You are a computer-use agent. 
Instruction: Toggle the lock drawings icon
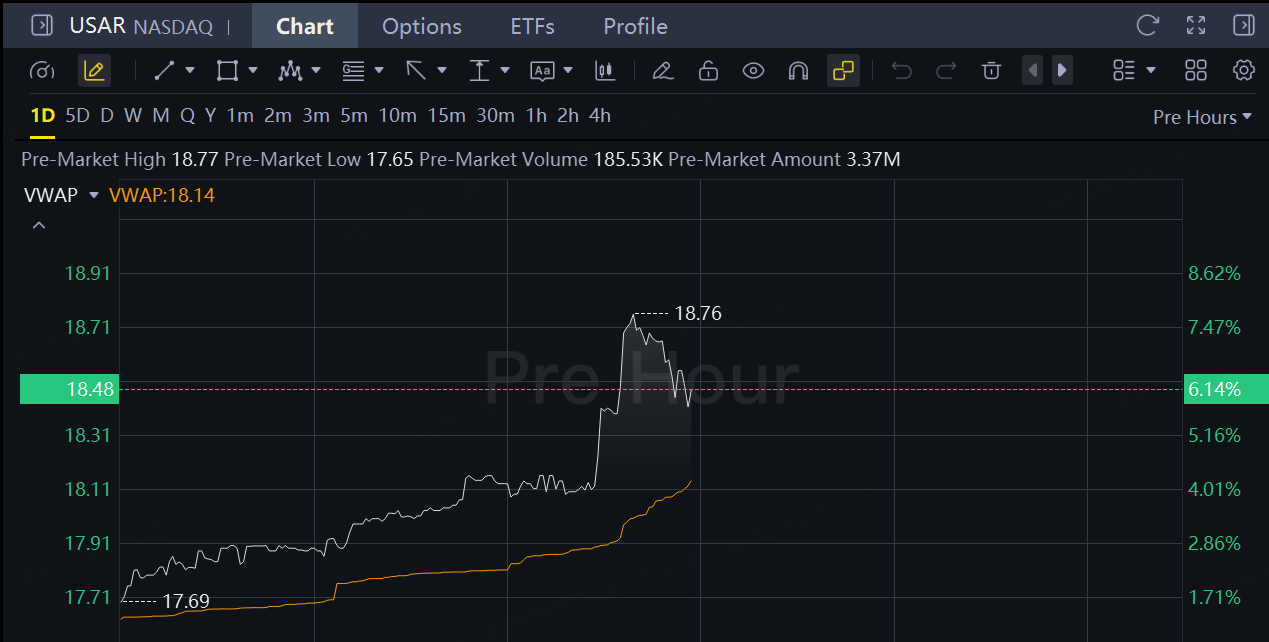708,70
